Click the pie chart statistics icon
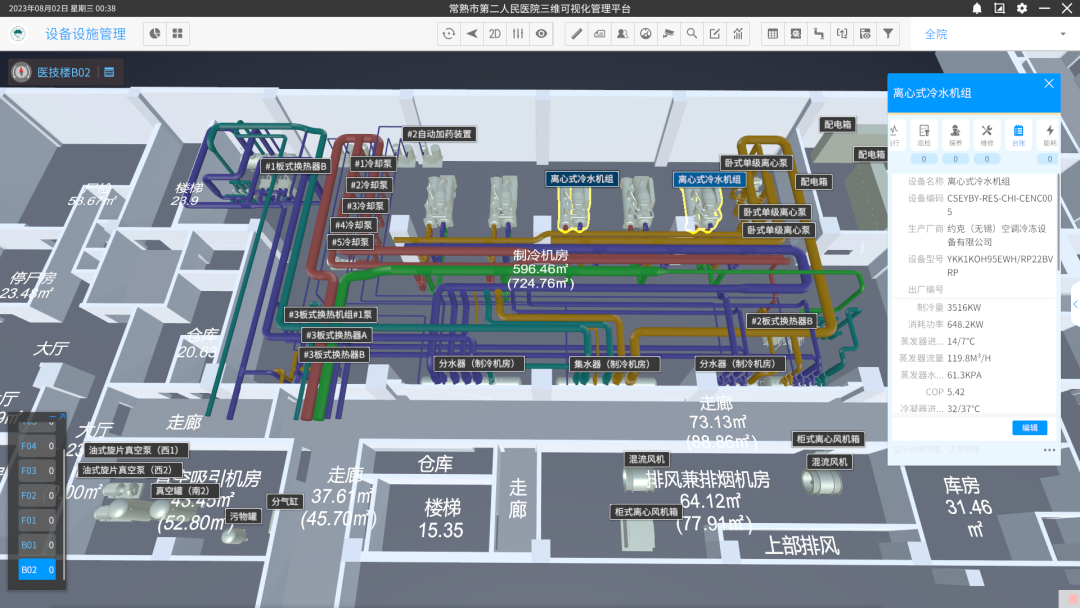Image resolution: width=1080 pixels, height=608 pixels. (155, 34)
